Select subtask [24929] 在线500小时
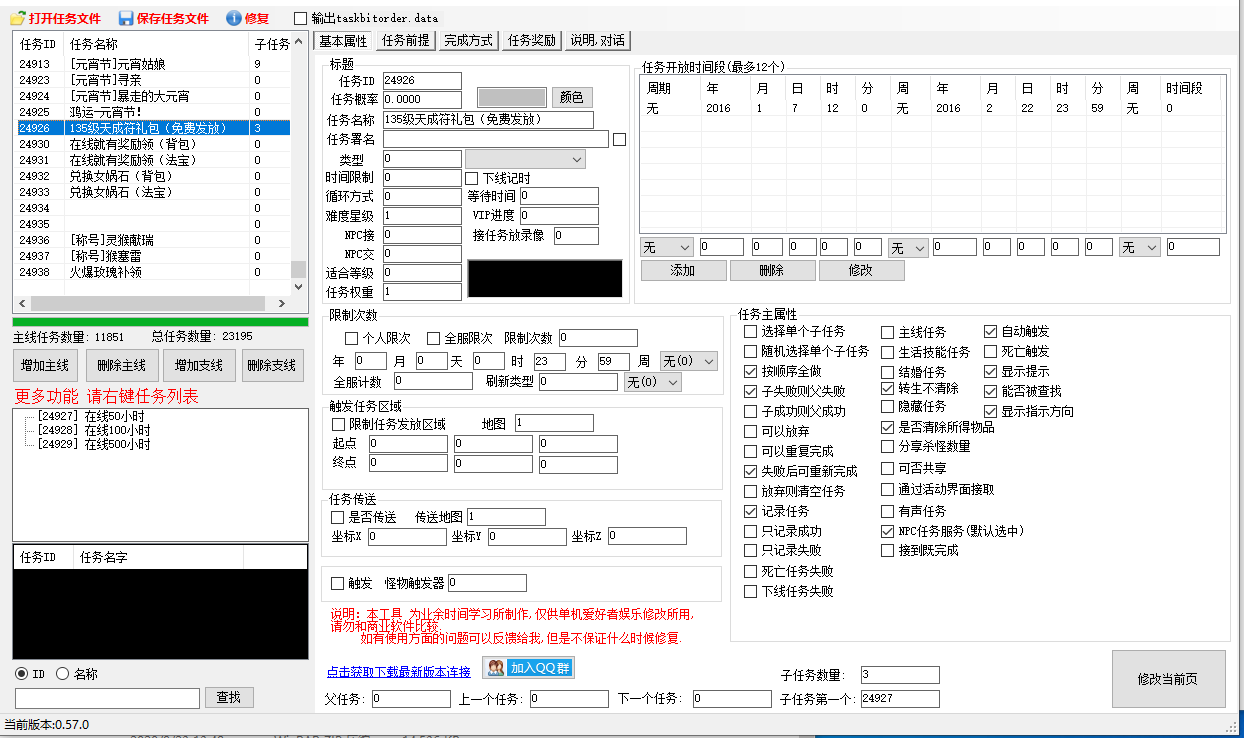The image size is (1244, 738). tap(94, 444)
